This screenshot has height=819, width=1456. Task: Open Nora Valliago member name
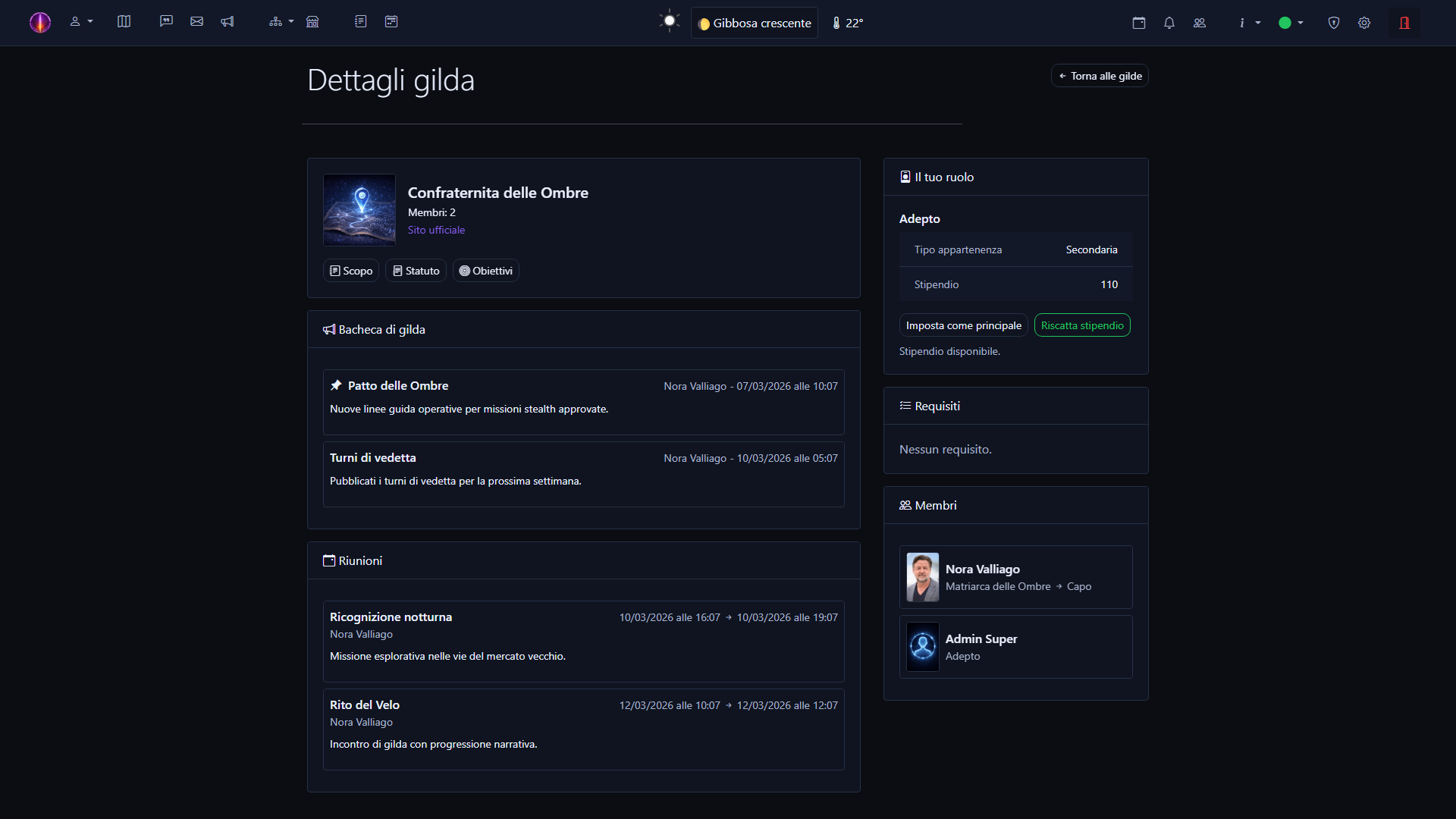point(982,569)
